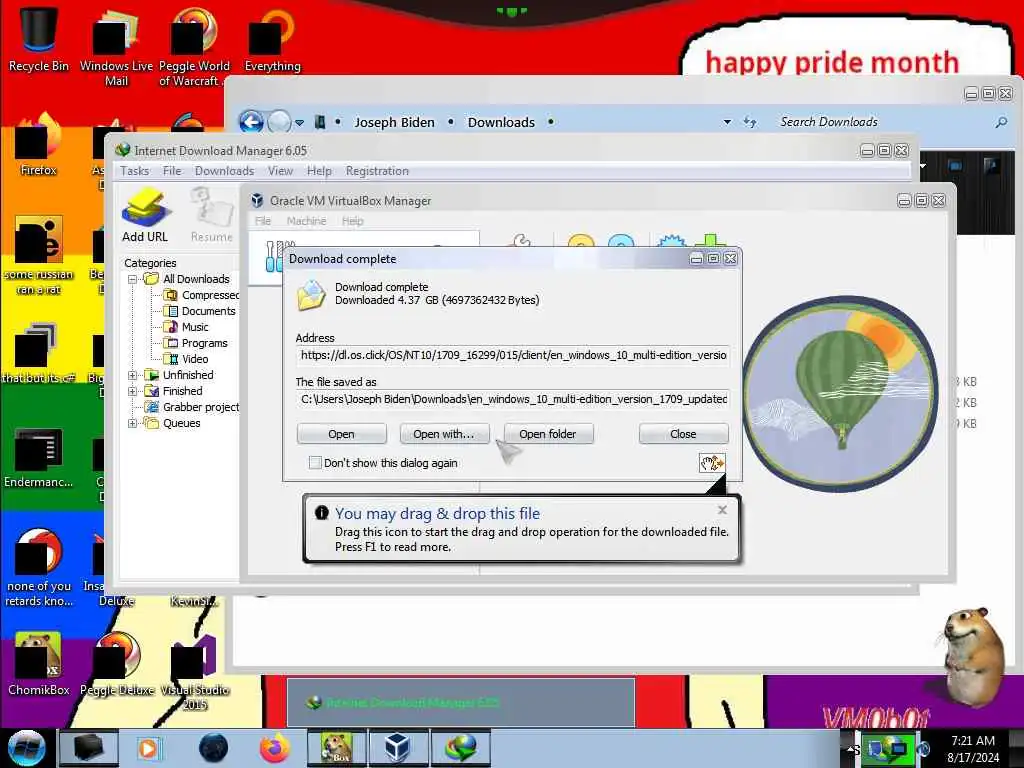Open the address bar history dropdown in Explorer
This screenshot has width=1024, height=768.
[x=727, y=122]
